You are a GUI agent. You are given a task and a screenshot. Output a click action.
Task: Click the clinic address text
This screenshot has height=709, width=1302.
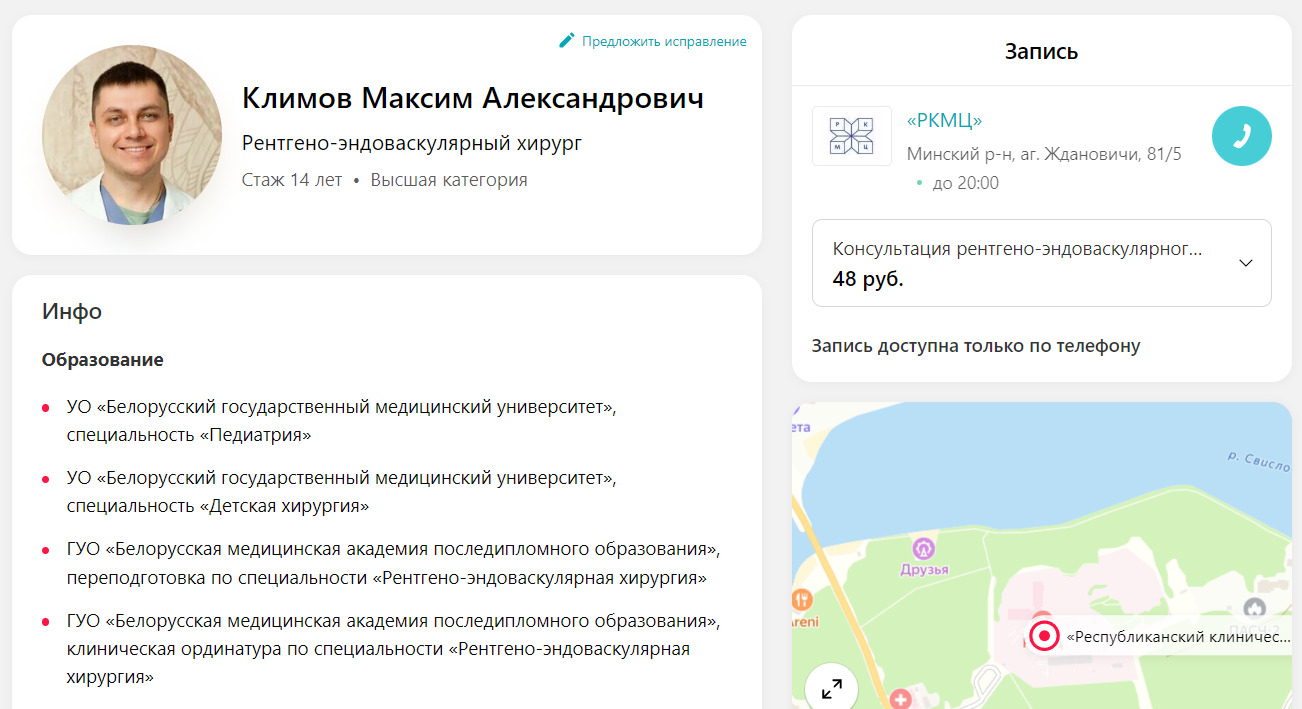(x=1044, y=154)
